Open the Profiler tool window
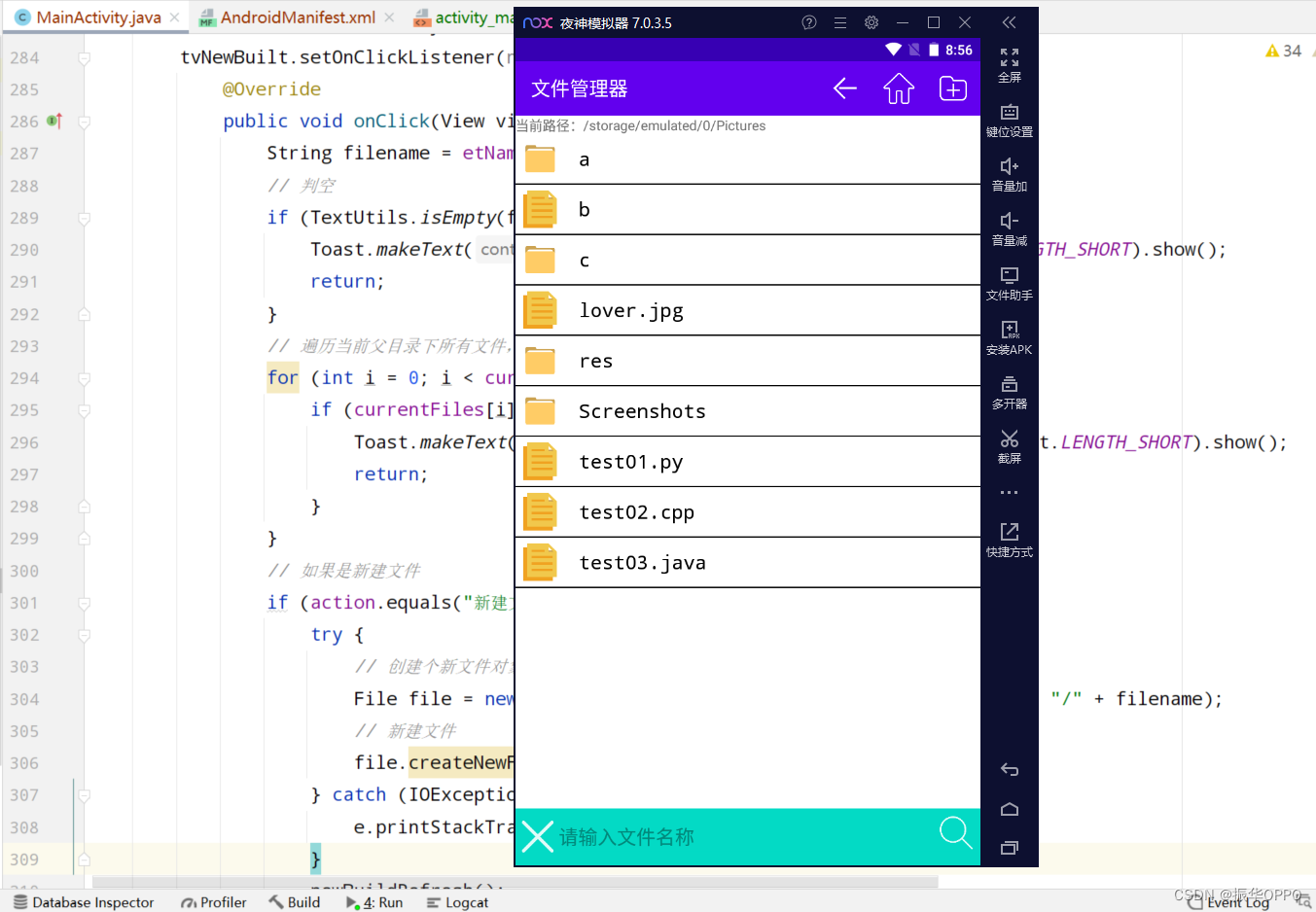The image size is (1316, 912). pyautogui.click(x=214, y=902)
